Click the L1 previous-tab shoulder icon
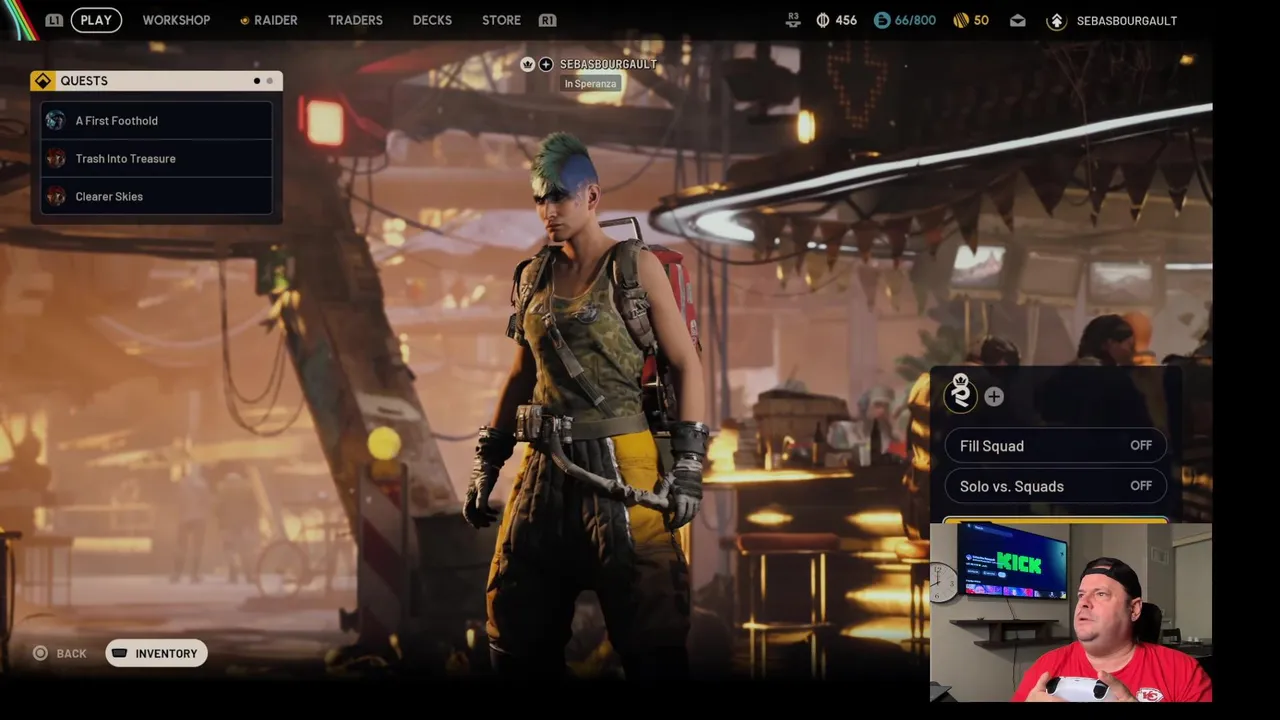The width and height of the screenshot is (1280, 720). click(54, 20)
